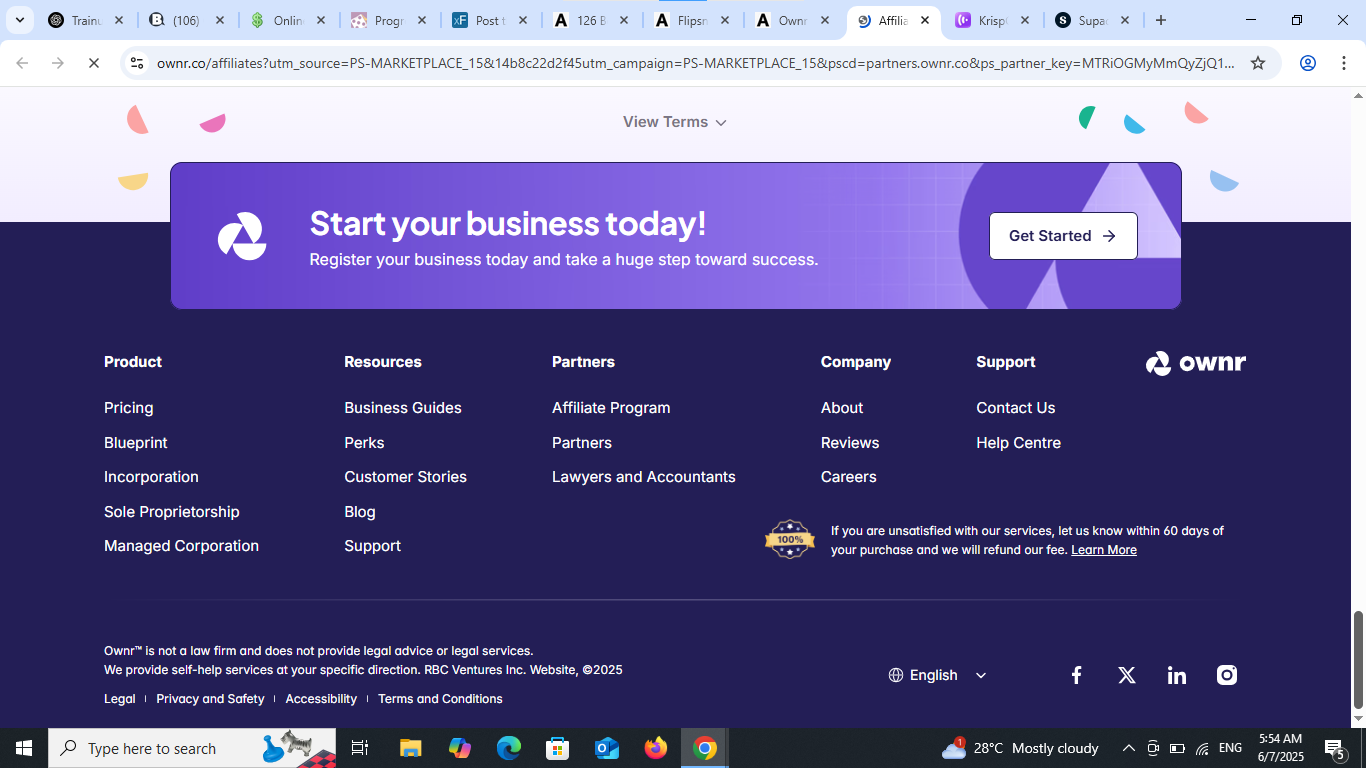
Task: Open the Blueprint link
Action: [136, 443]
